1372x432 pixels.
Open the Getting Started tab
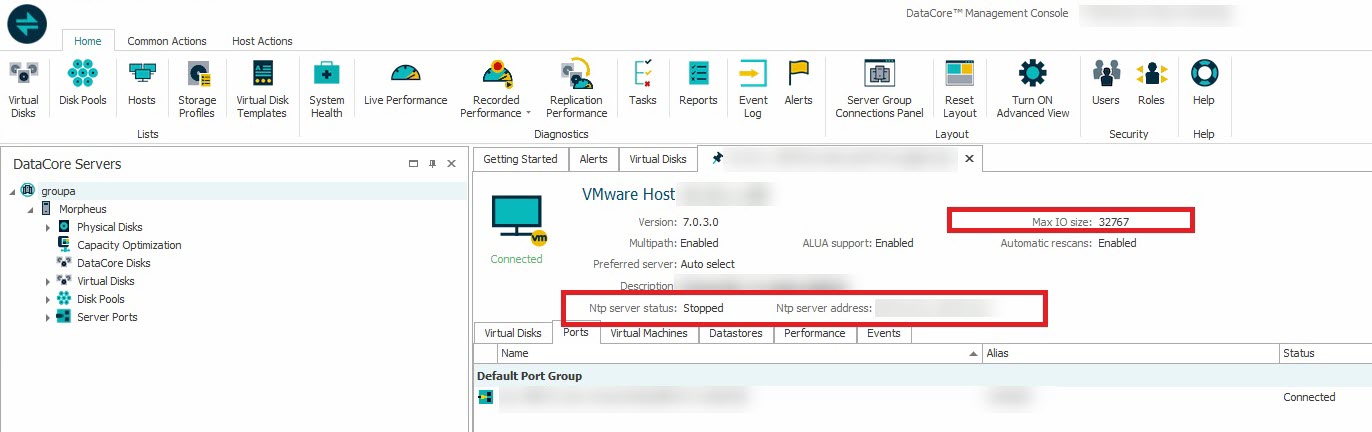point(520,159)
